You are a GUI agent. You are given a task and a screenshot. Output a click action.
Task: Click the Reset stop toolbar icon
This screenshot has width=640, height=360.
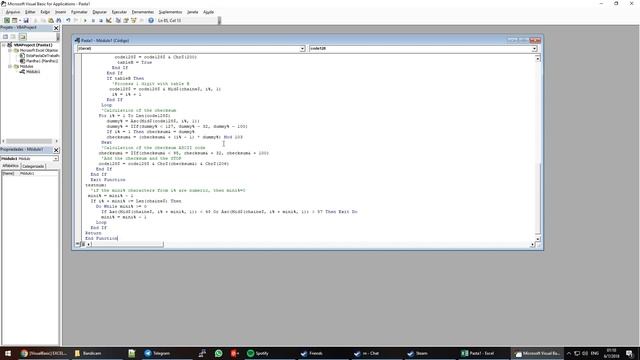(x=101, y=20)
